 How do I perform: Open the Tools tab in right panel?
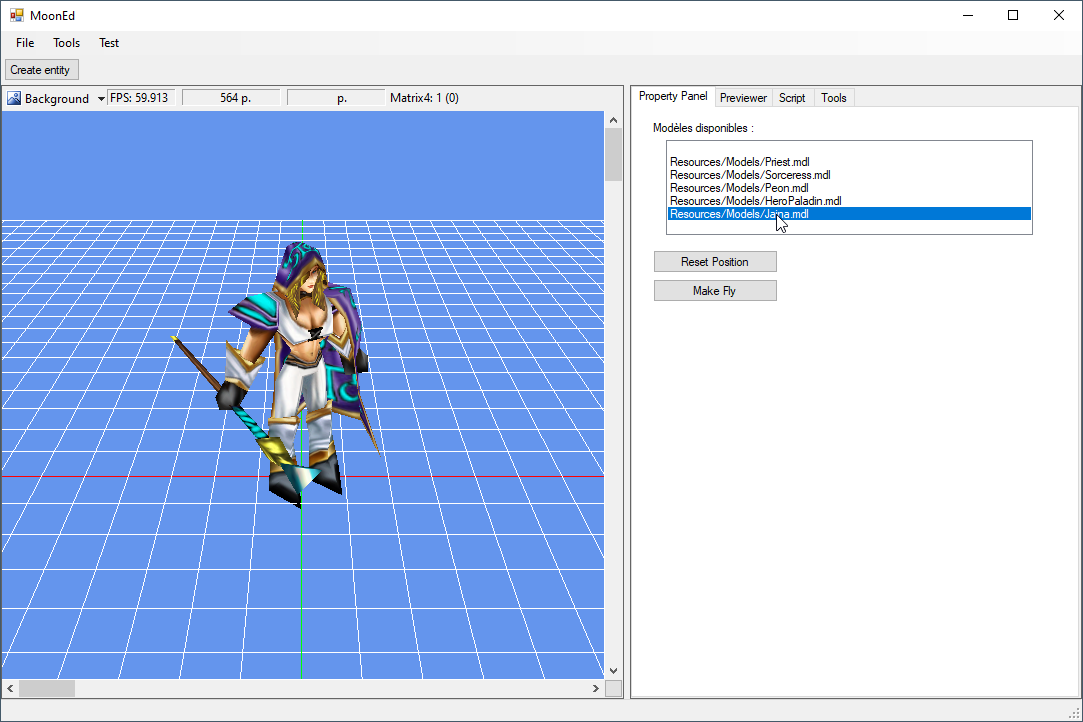[834, 98]
